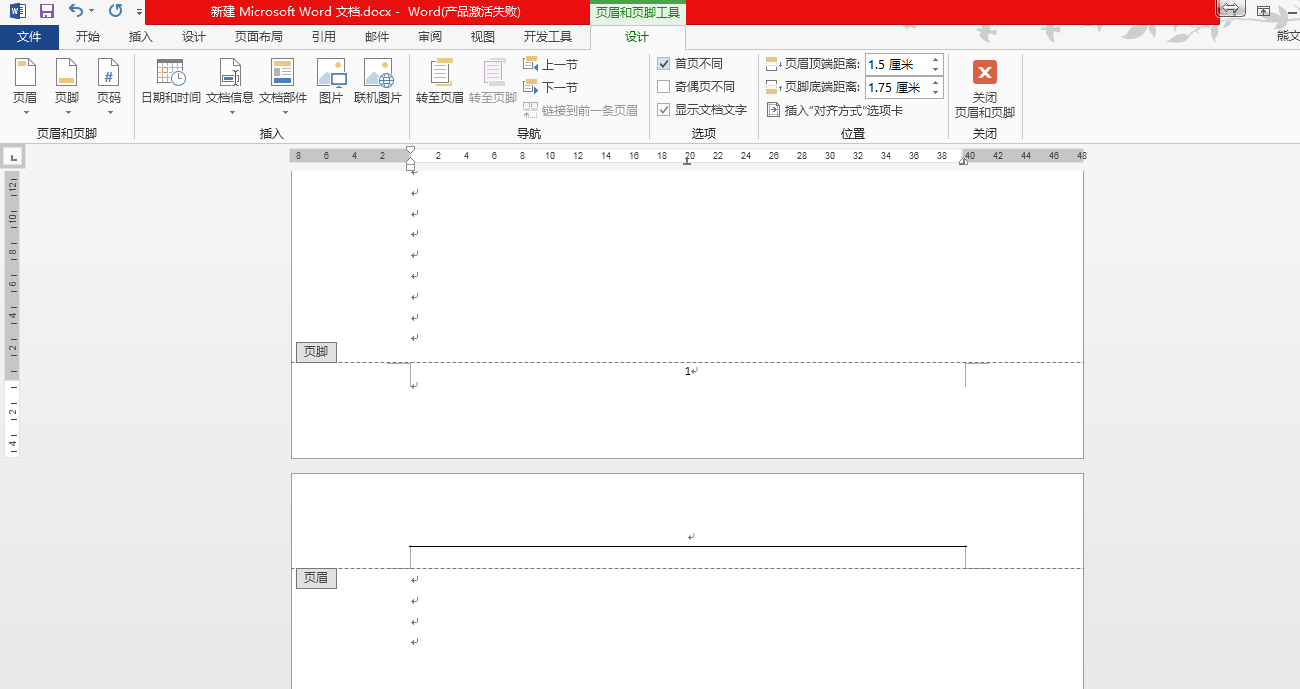Screen dimensions: 1300x689
Task: Toggle 显示文档文字 checkbox
Action: click(x=664, y=109)
